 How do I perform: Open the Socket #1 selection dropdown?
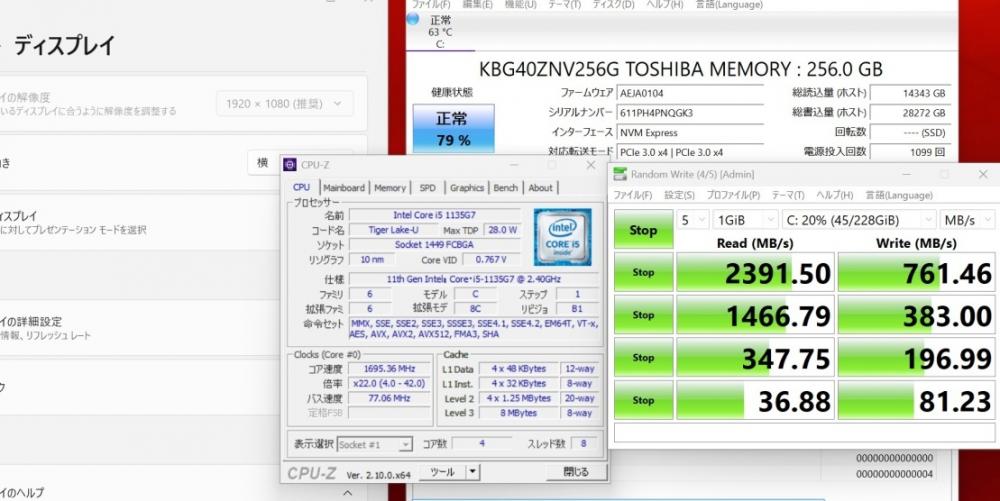coord(374,444)
